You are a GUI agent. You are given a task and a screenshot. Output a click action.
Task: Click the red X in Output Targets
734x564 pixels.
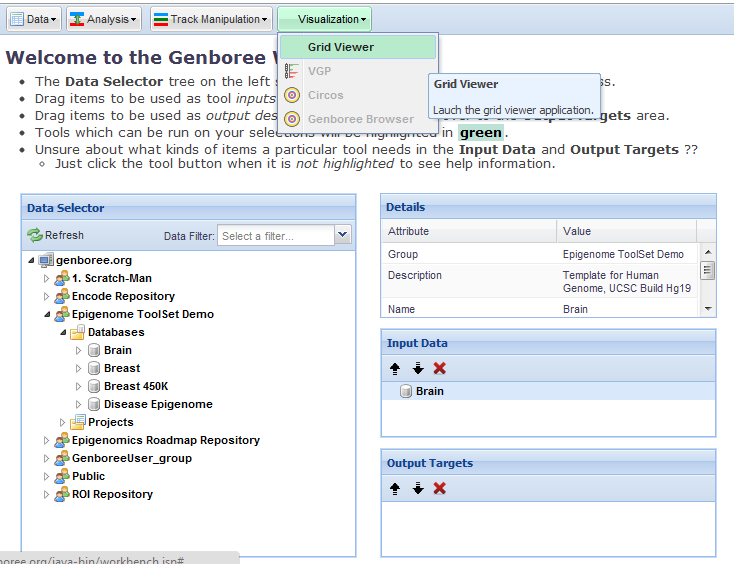[439, 488]
